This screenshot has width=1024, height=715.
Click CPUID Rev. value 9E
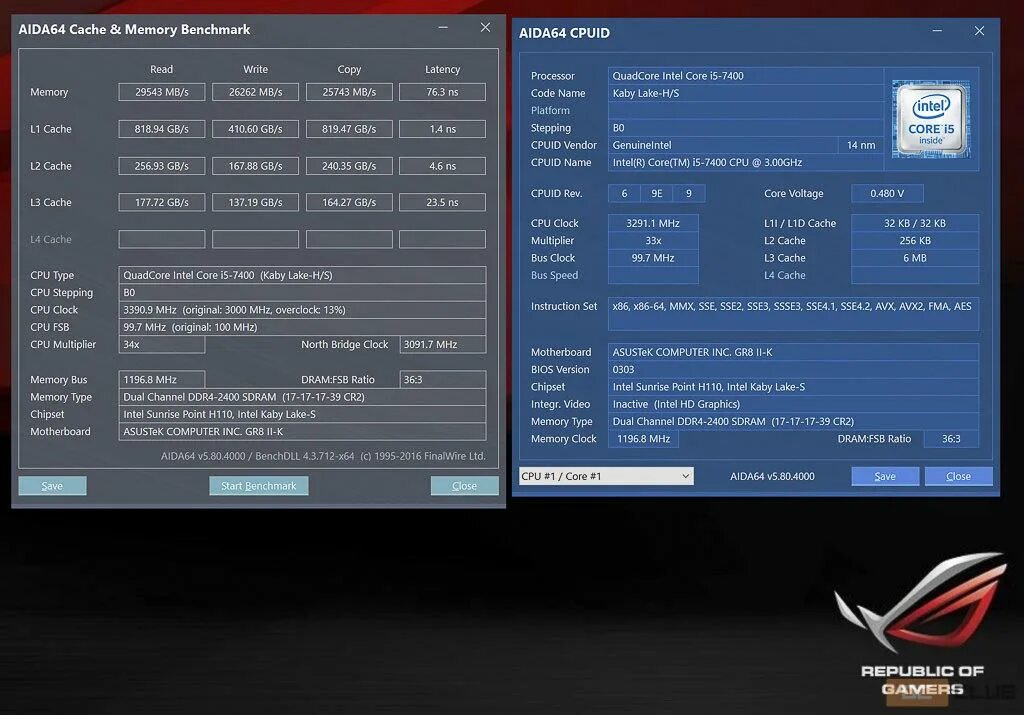click(657, 193)
